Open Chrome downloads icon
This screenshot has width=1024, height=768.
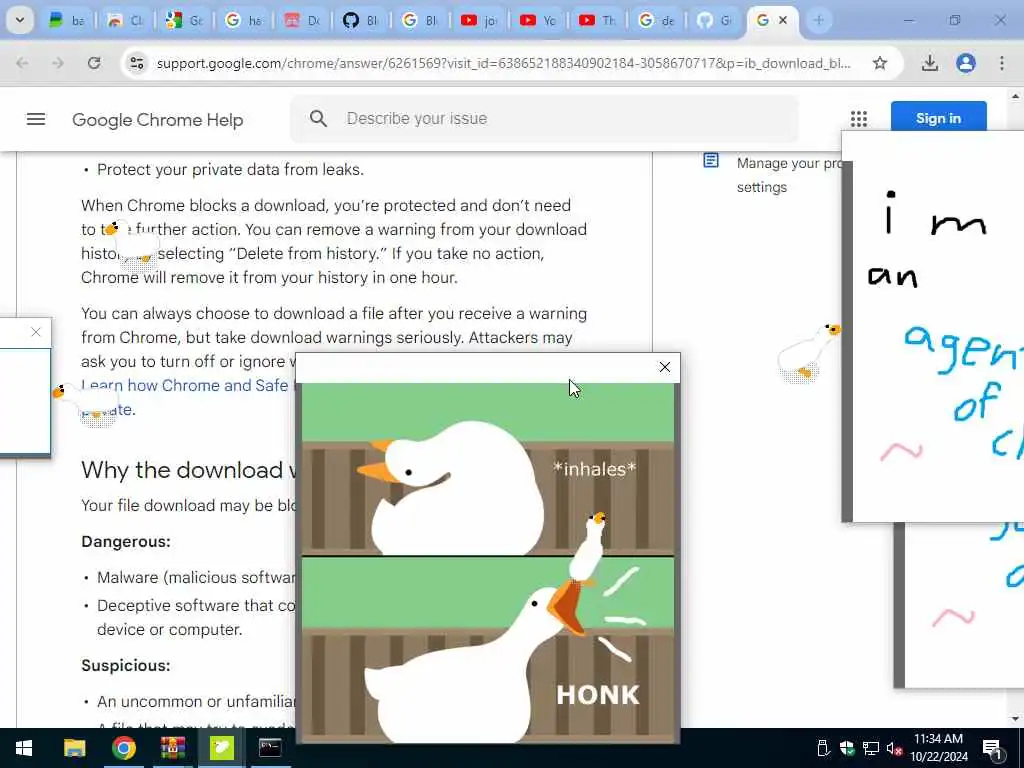pos(930,63)
